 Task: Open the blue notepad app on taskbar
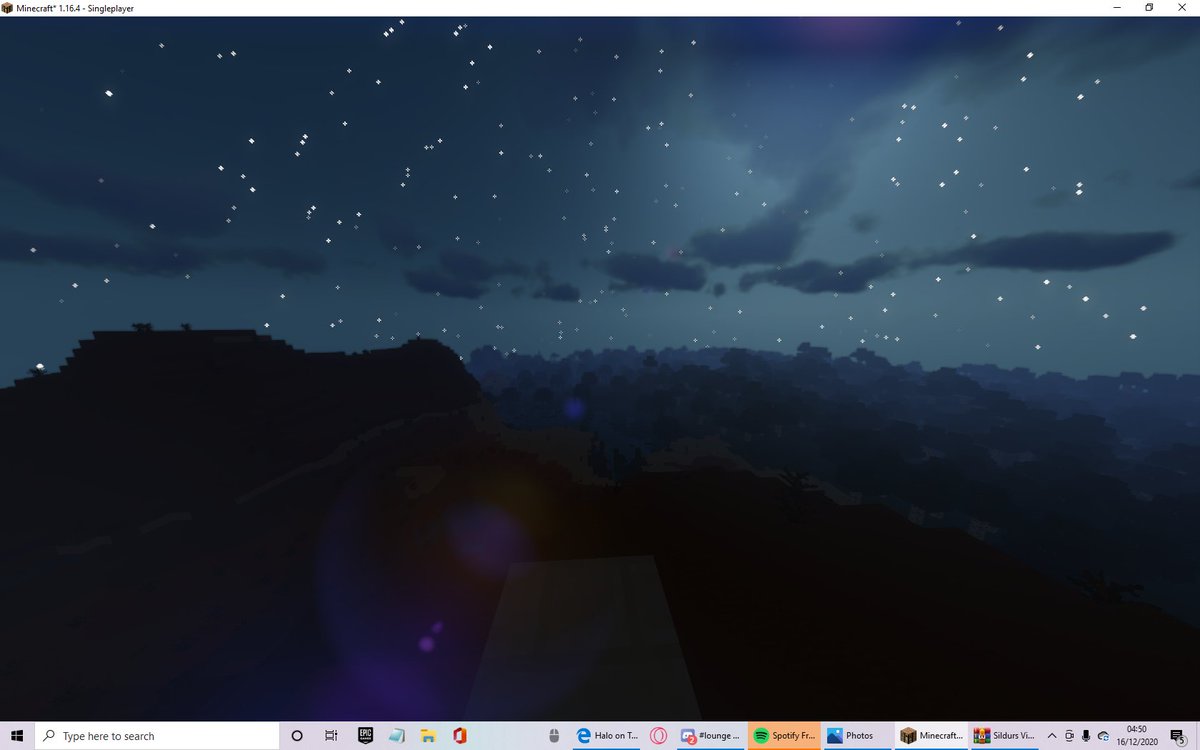click(x=397, y=736)
